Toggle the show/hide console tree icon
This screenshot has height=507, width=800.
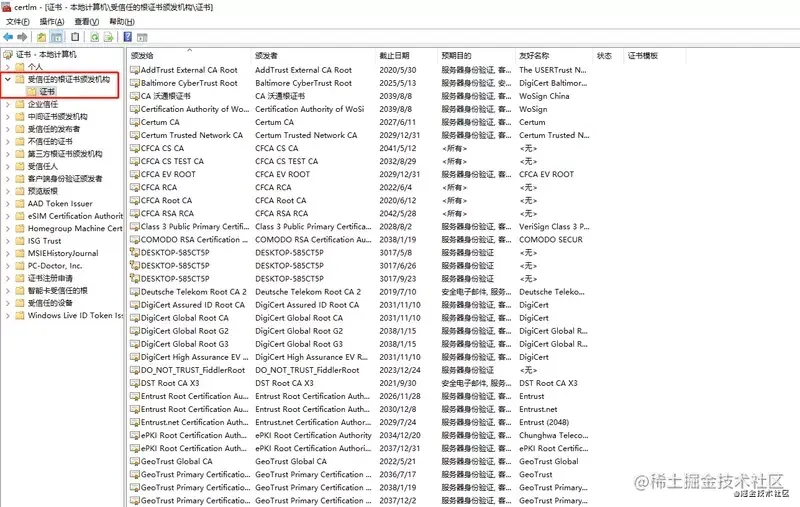pos(57,37)
